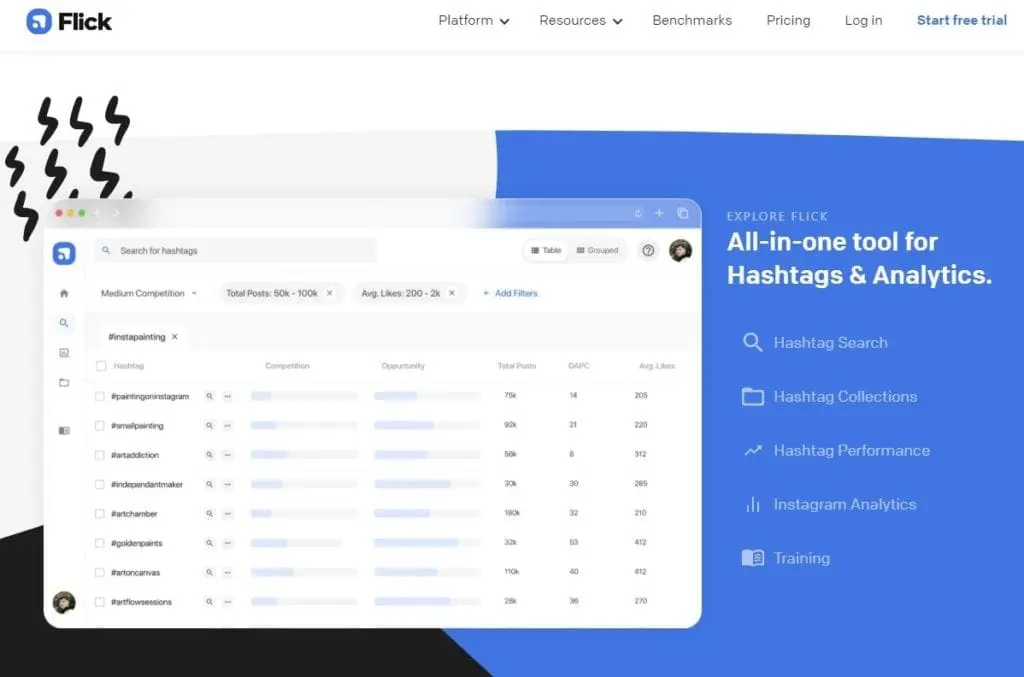The width and height of the screenshot is (1024, 677).
Task: Click Add Filters
Action: [510, 293]
